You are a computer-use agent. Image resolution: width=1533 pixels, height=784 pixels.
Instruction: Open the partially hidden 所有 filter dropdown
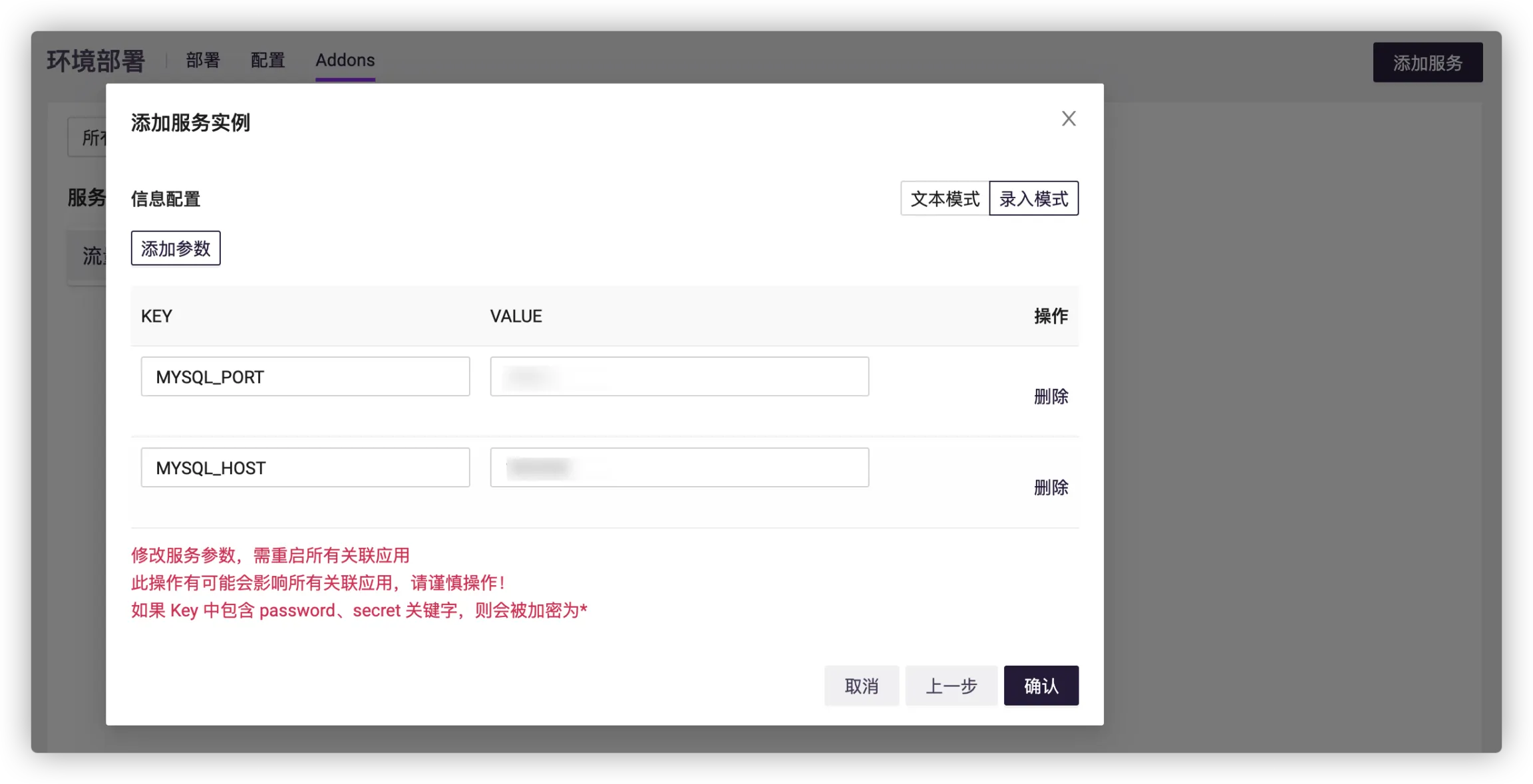[x=88, y=138]
